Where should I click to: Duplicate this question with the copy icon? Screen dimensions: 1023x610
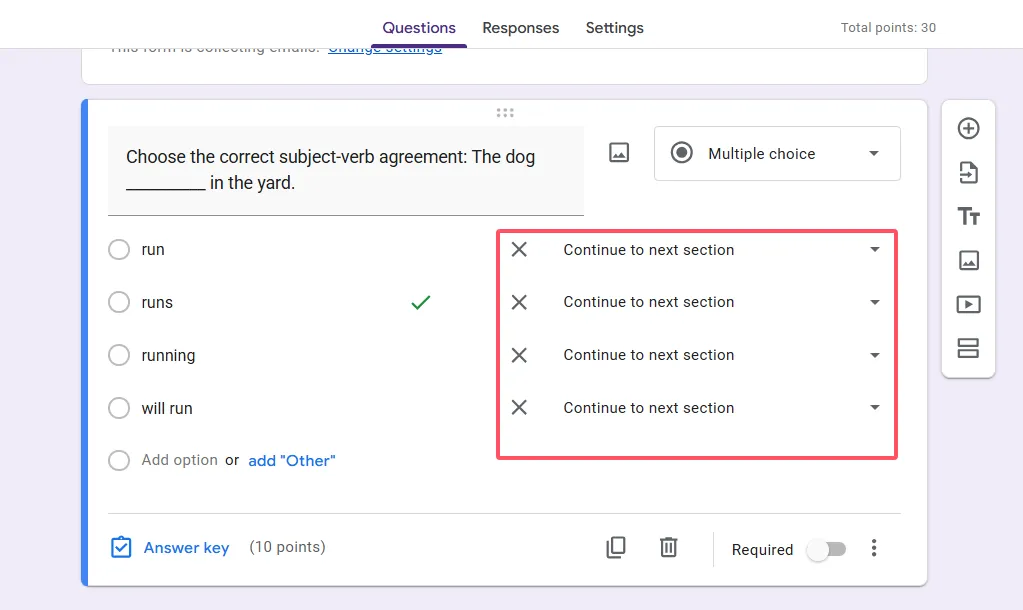[x=616, y=547]
